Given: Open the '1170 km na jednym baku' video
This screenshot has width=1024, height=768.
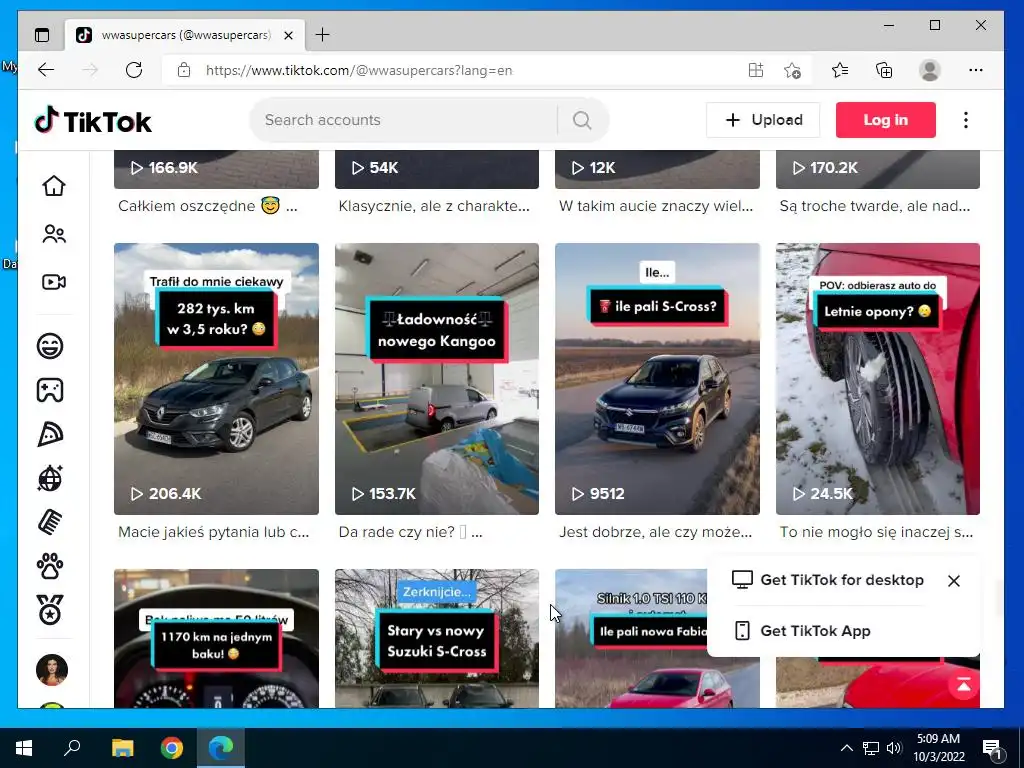Looking at the screenshot, I should click(x=216, y=639).
